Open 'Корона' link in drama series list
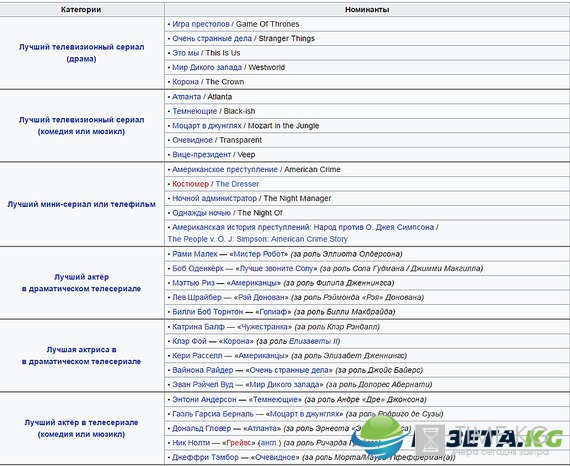The width and height of the screenshot is (570, 466). point(185,82)
